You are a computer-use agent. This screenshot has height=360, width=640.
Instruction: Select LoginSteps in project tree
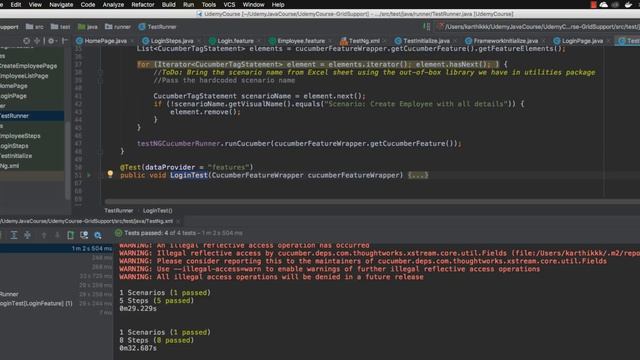pos(14,146)
